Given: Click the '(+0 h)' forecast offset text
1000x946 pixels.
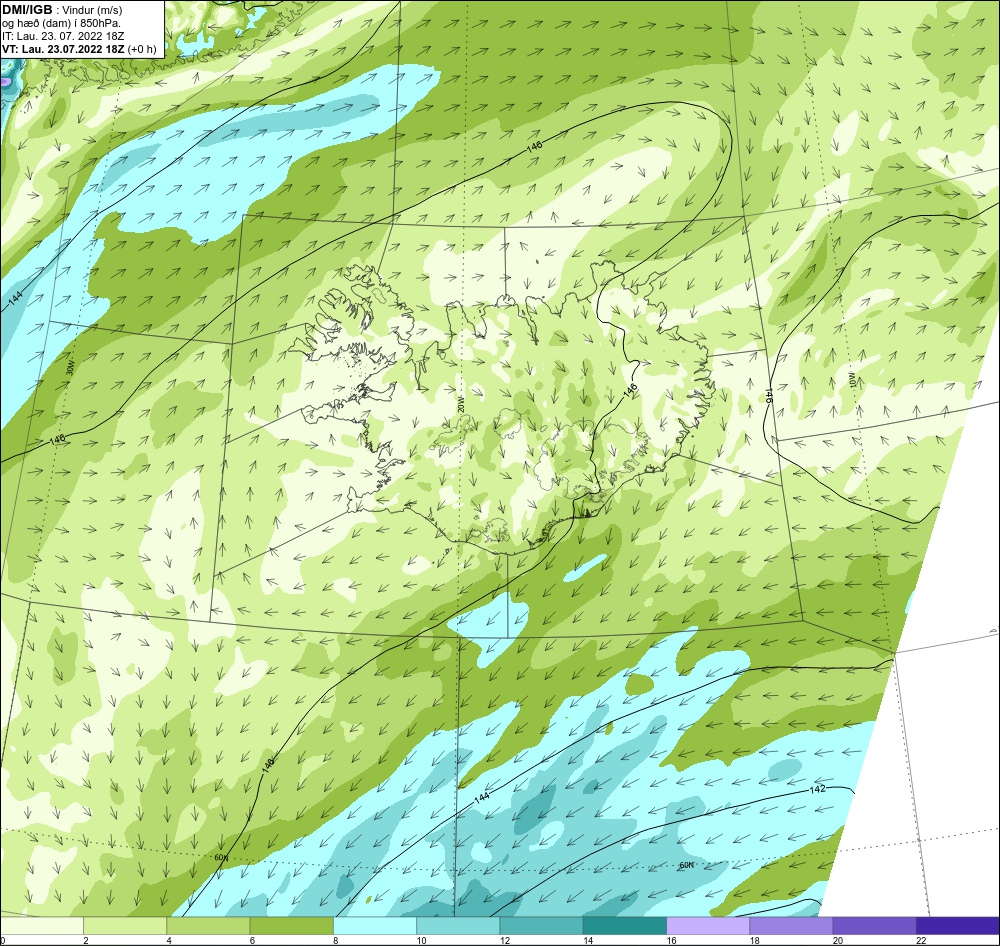Looking at the screenshot, I should (x=142, y=49).
